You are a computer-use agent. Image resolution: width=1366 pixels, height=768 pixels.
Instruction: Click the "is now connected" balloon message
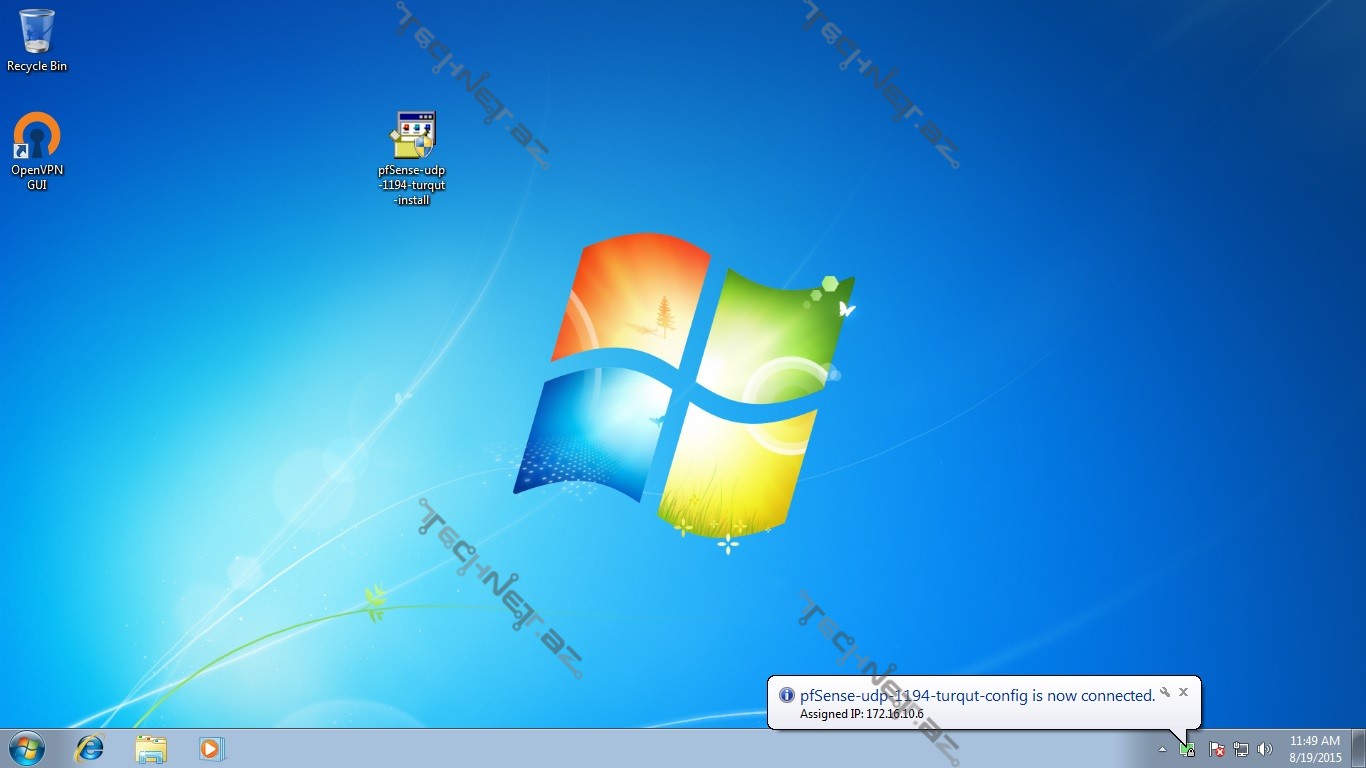pyautogui.click(x=977, y=696)
